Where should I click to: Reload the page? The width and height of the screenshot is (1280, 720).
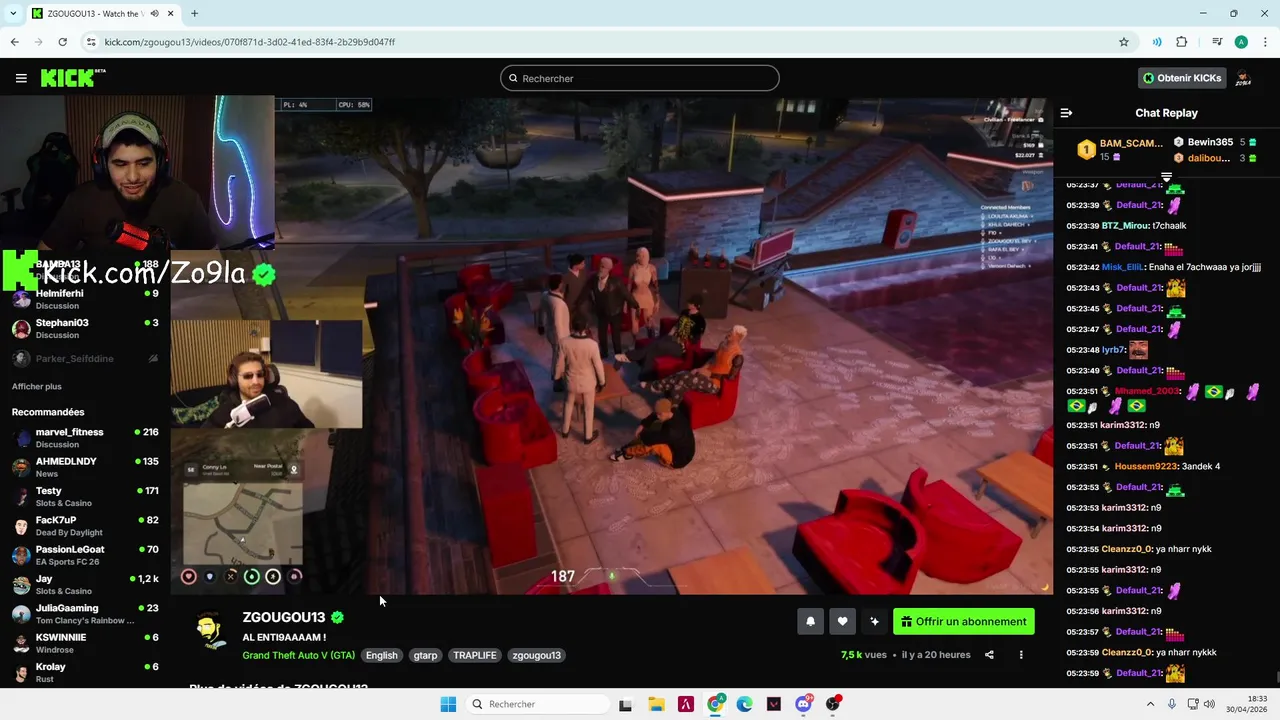pos(62,42)
